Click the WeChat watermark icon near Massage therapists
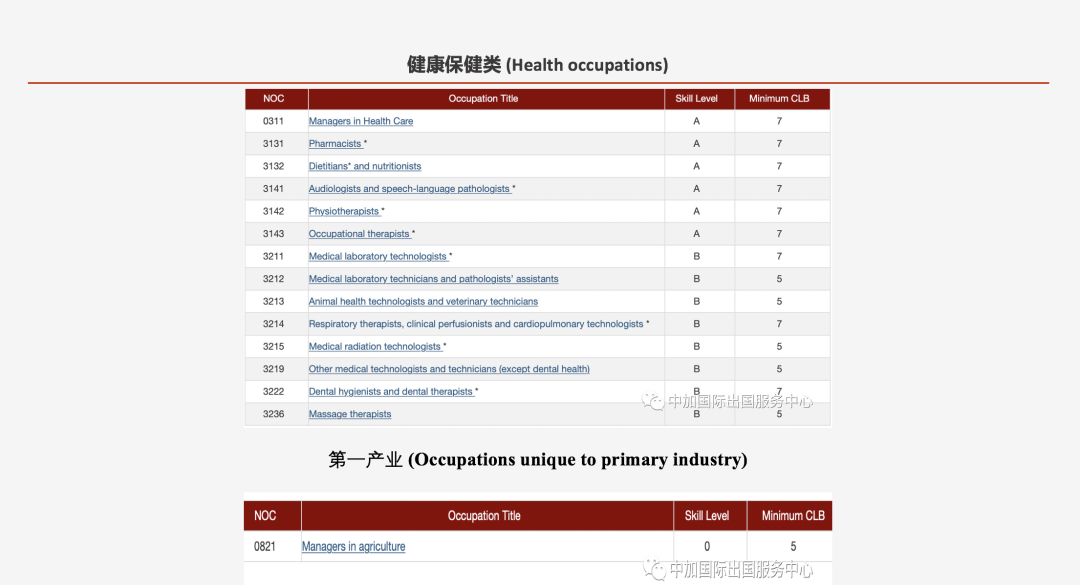 click(654, 402)
